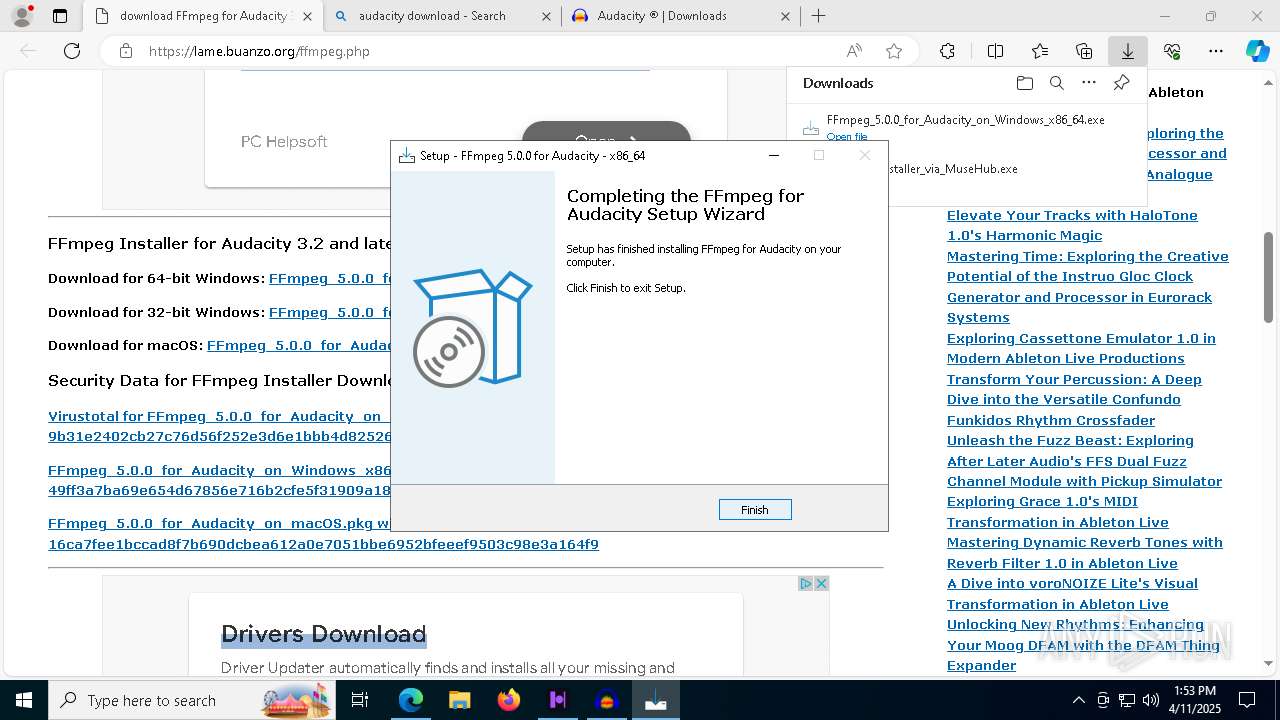Image resolution: width=1280 pixels, height=720 pixels.
Task: Open MuseHub from the taskbar
Action: pos(558,700)
